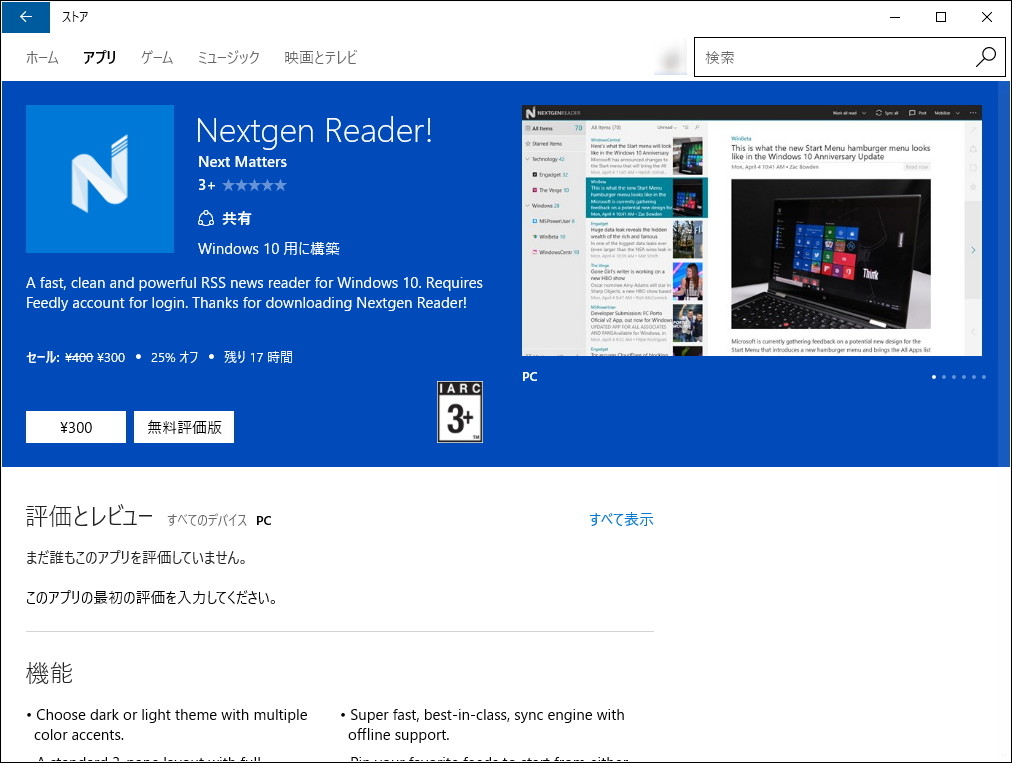Screen dimensions: 1012x763
Task: Open すべて表示 to see all reviews
Action: point(619,519)
